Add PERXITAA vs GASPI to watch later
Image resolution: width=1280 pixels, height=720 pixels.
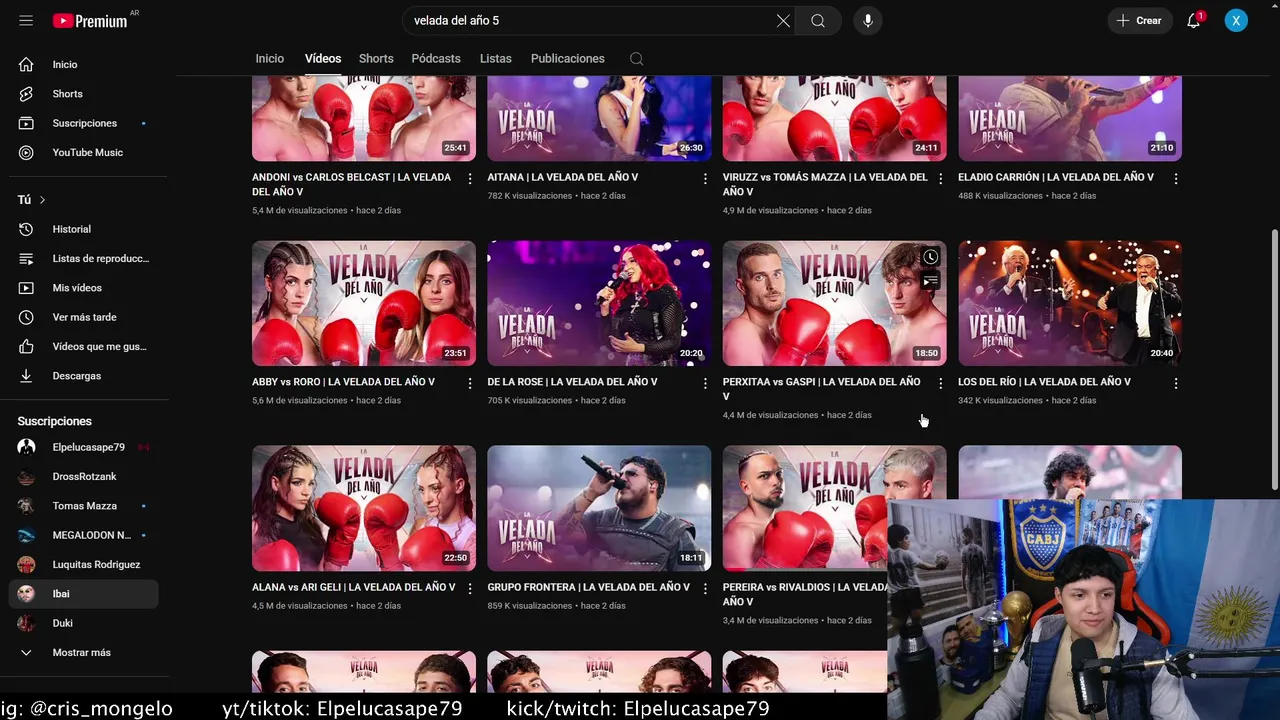(x=930, y=257)
